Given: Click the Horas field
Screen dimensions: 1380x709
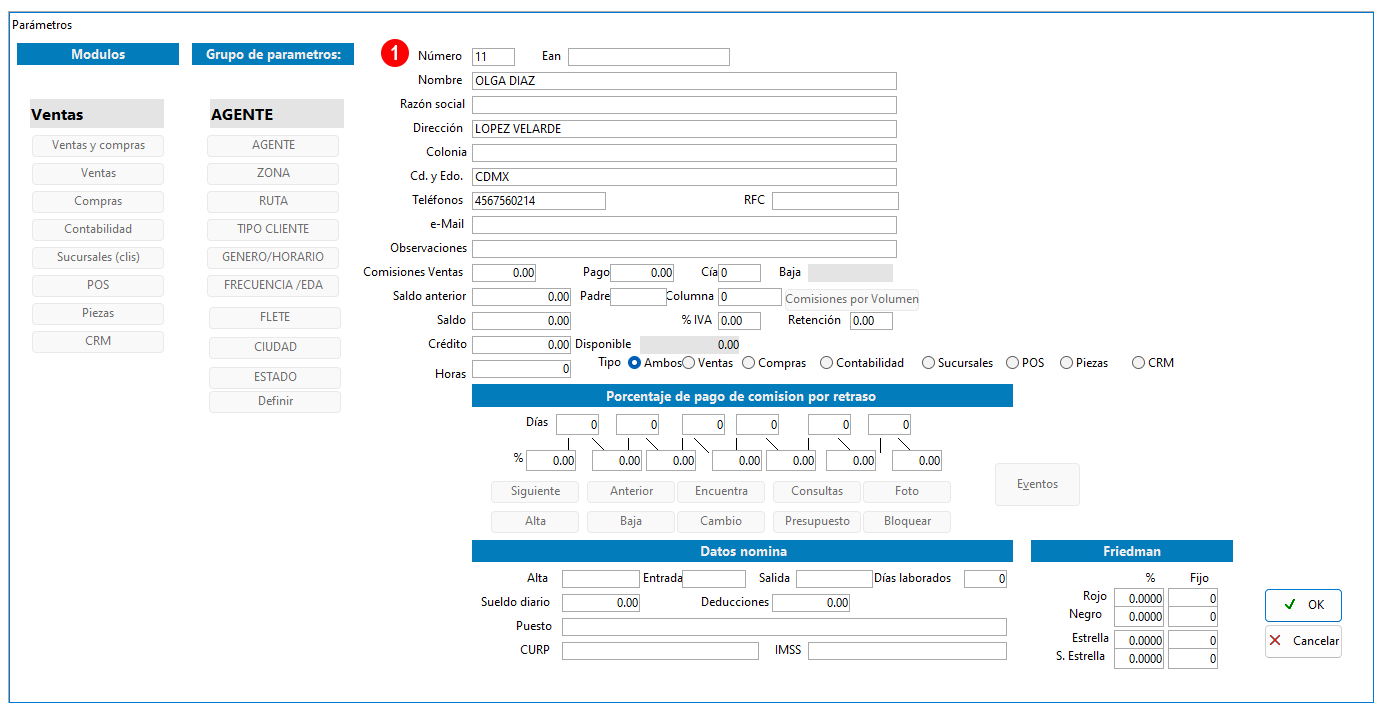Looking at the screenshot, I should pyautogui.click(x=521, y=369).
